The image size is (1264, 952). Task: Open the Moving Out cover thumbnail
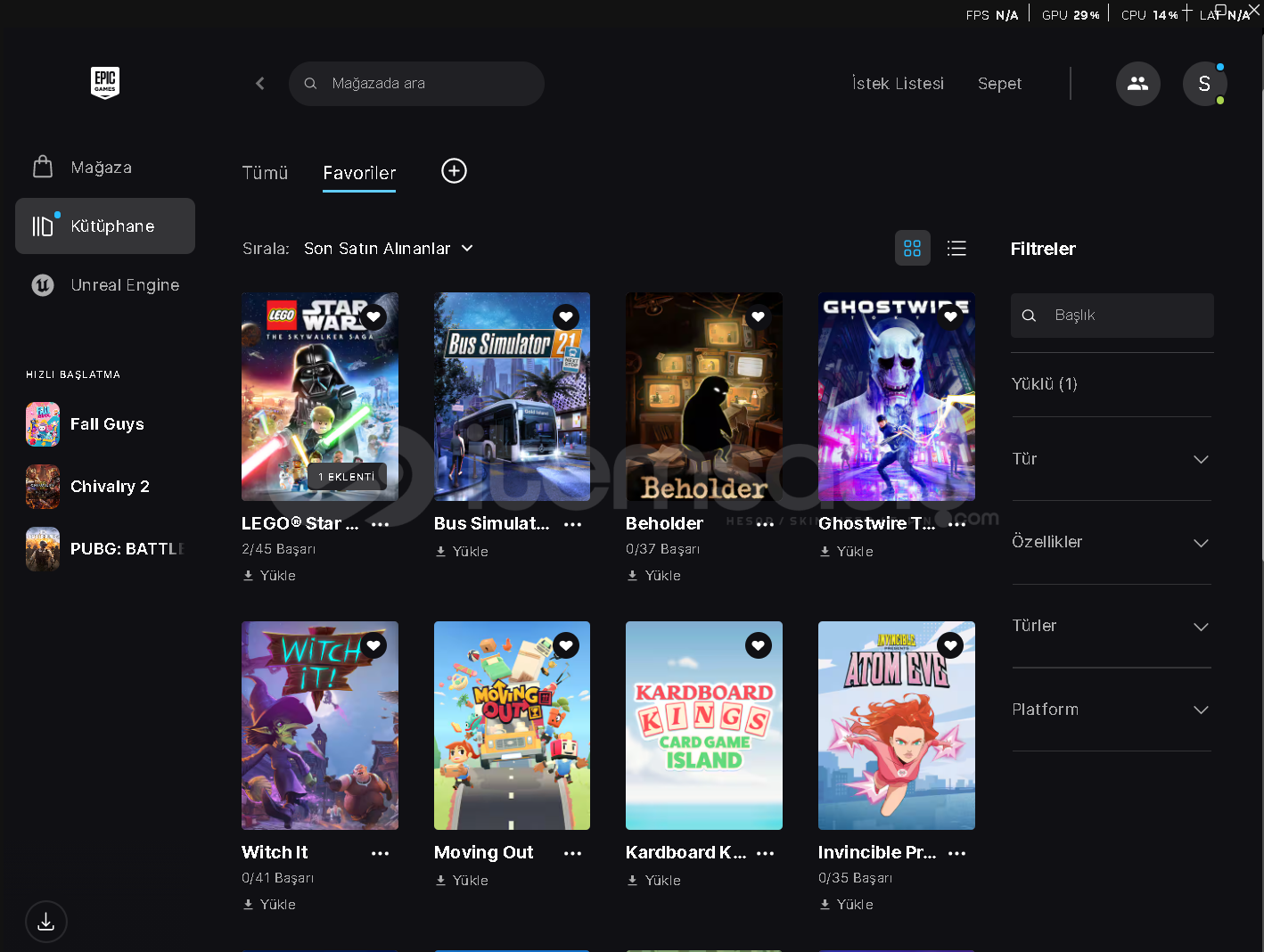(x=512, y=726)
